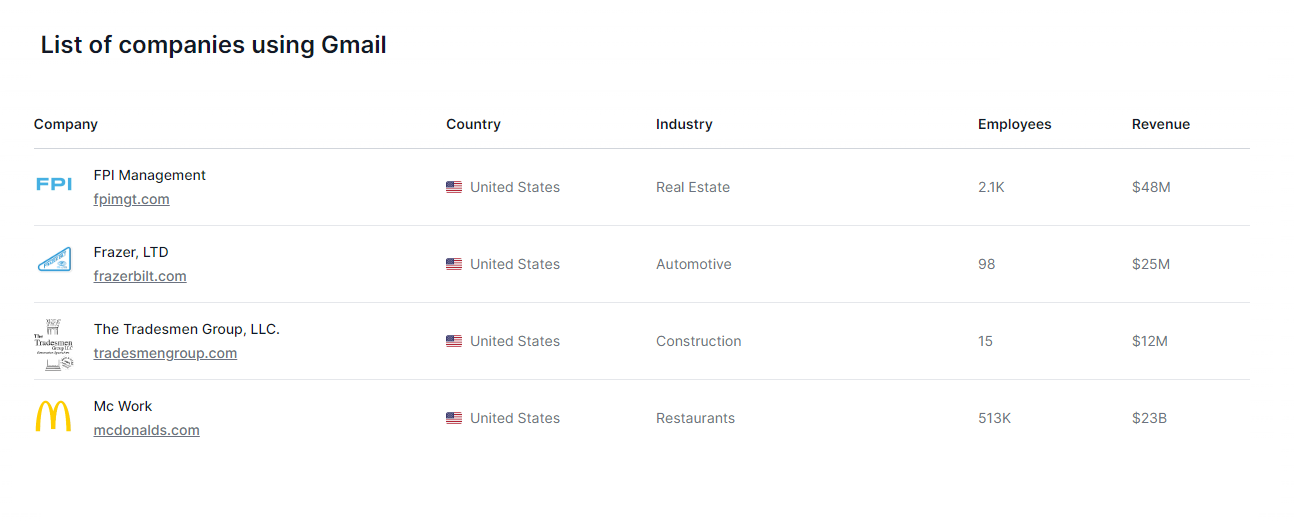This screenshot has height=521, width=1294.
Task: Select the FPI Management company name
Action: tap(149, 175)
